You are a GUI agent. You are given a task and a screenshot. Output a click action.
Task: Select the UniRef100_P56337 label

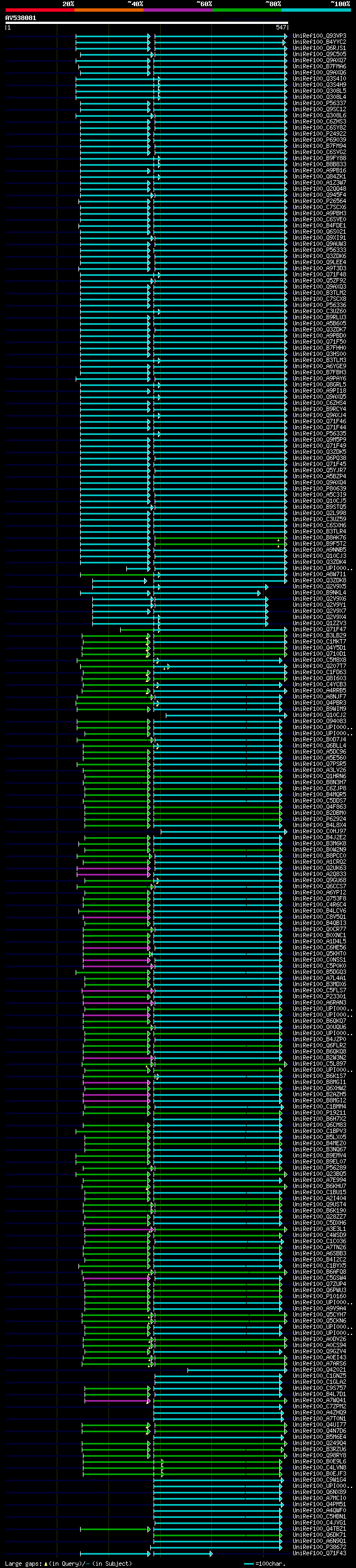[319, 103]
